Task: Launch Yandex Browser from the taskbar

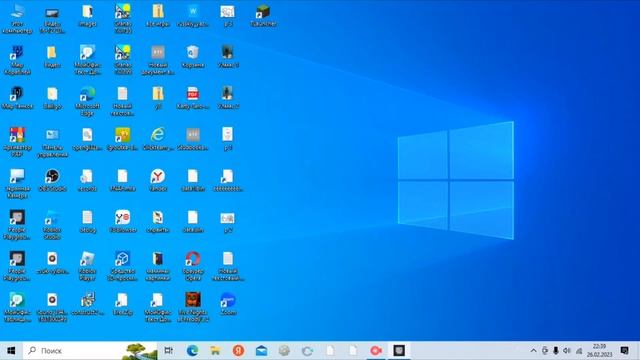Action: [238, 351]
